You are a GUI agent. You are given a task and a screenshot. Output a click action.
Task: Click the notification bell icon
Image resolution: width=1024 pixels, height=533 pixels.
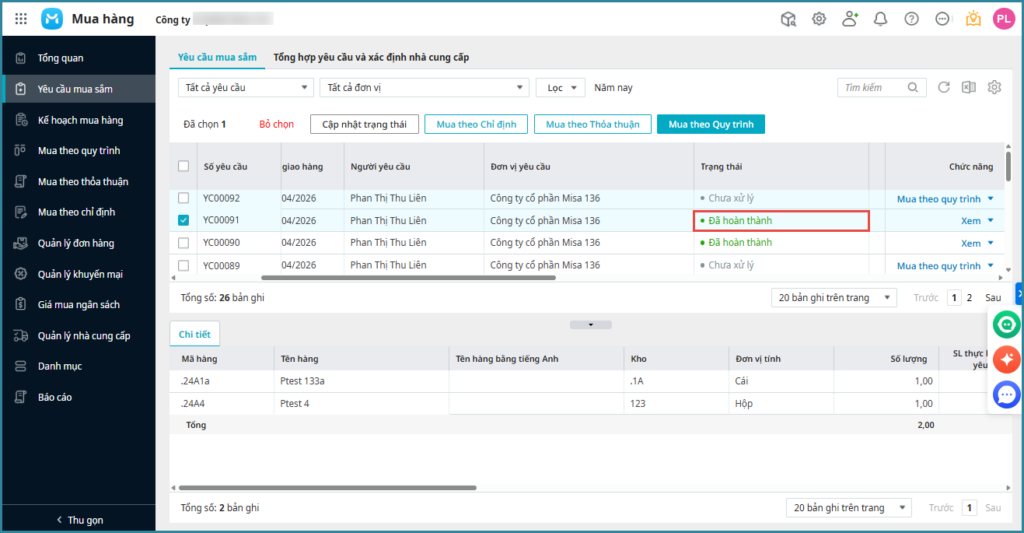(x=880, y=19)
